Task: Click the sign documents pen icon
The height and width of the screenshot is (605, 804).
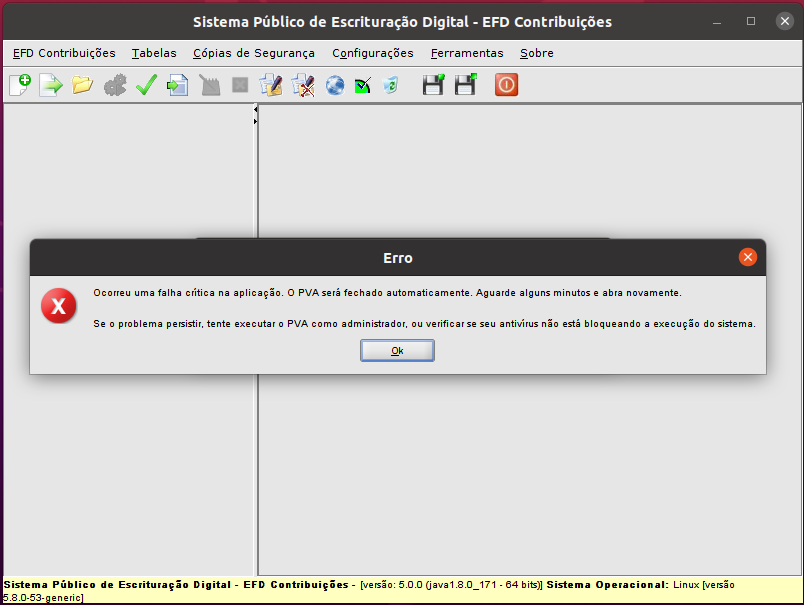Action: [271, 85]
